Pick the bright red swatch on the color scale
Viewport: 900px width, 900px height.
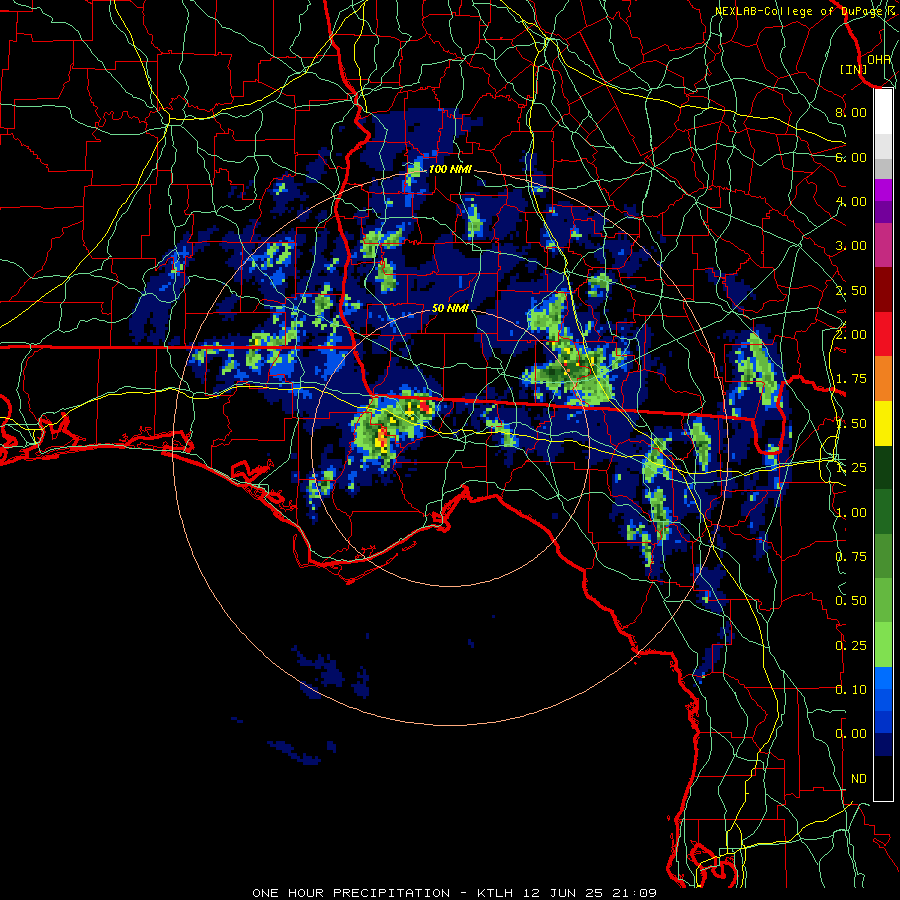point(883,335)
